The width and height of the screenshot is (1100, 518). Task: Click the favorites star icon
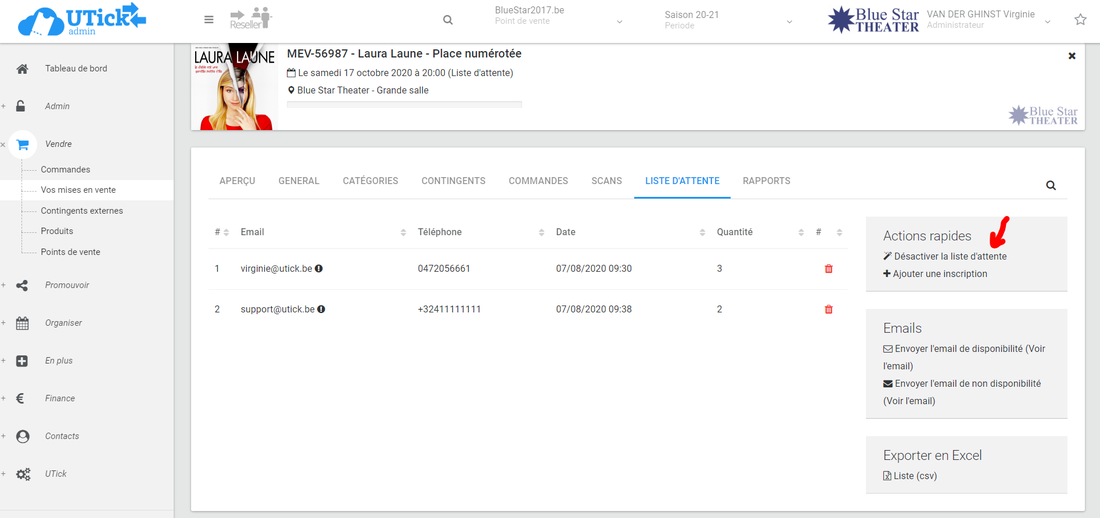[x=1080, y=20]
